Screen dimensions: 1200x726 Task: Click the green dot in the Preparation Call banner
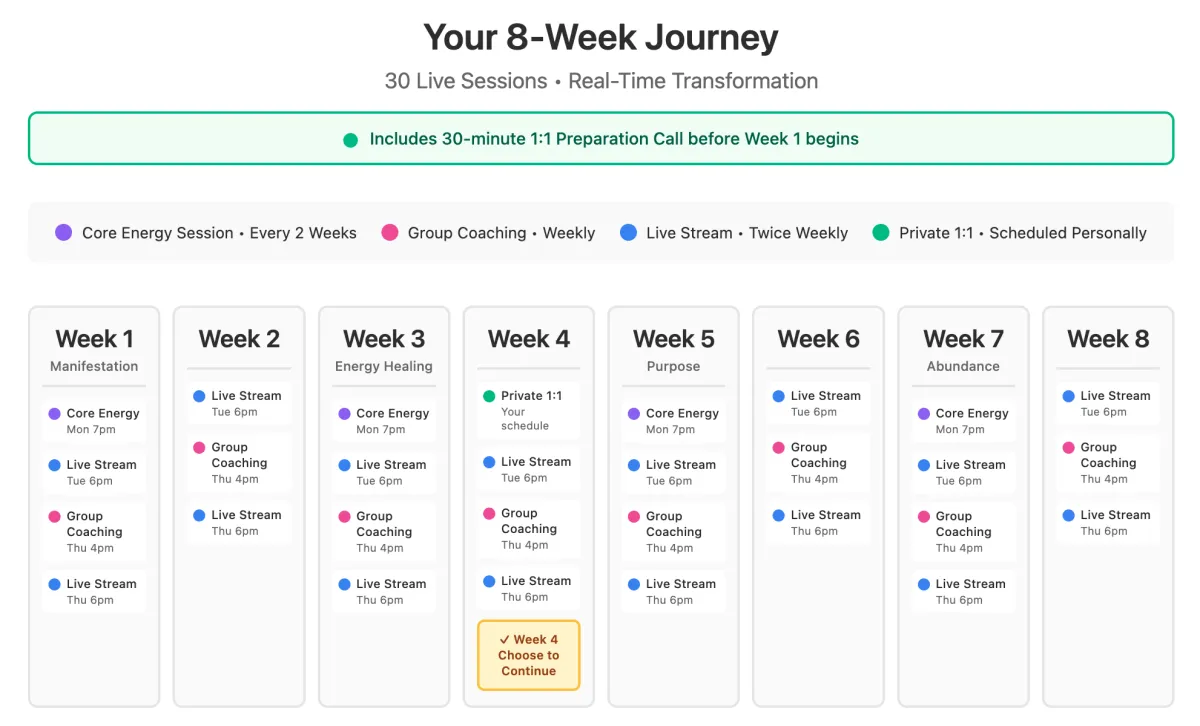point(351,140)
